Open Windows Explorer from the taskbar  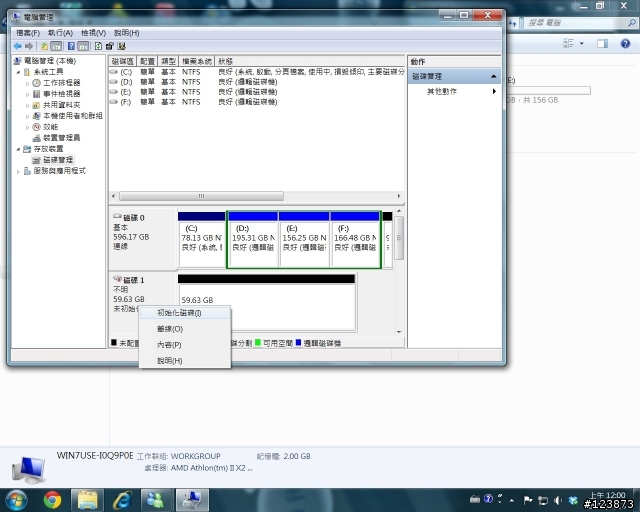(87, 500)
